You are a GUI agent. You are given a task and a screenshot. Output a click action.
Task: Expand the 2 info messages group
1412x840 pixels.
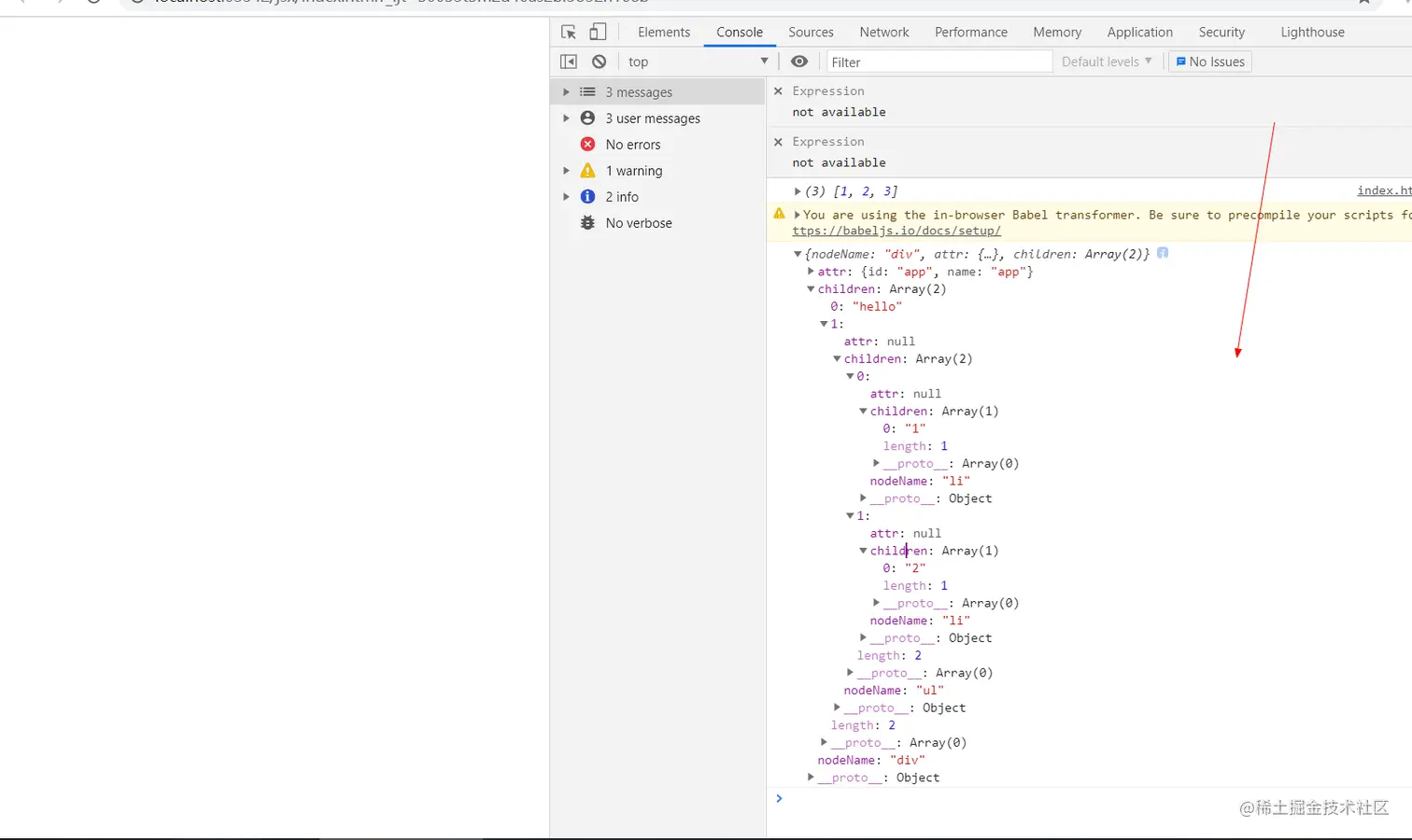(x=566, y=197)
